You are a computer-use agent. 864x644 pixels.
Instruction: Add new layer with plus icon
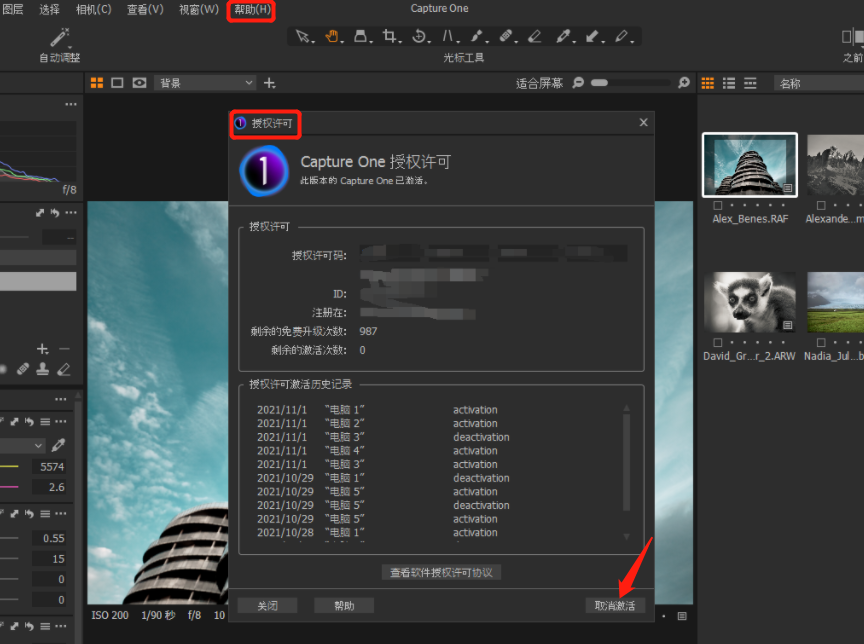269,83
